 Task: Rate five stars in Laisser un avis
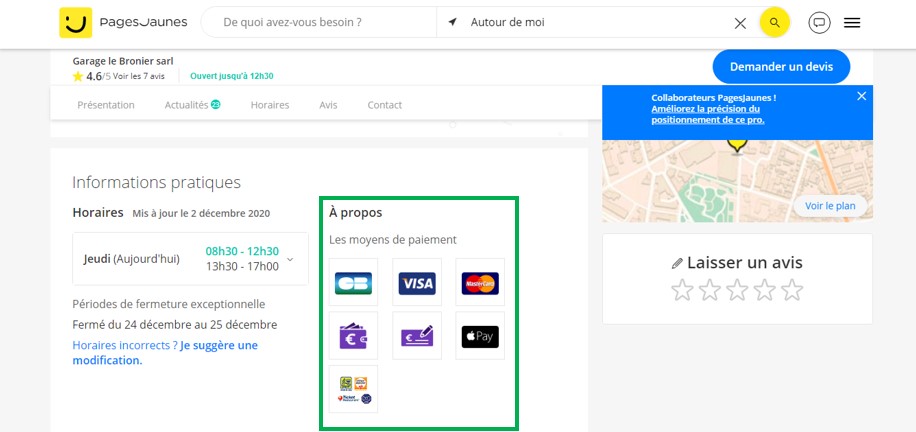792,289
